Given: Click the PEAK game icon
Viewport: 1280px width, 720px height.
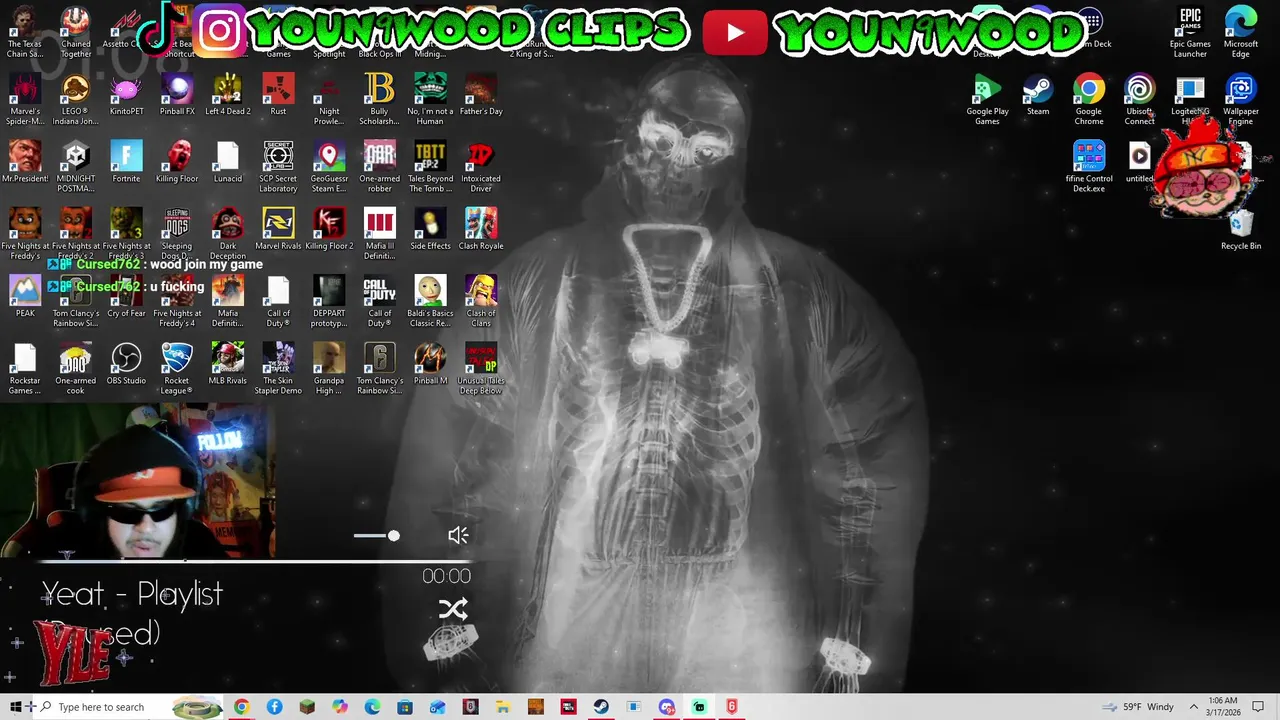Looking at the screenshot, I should click(25, 296).
